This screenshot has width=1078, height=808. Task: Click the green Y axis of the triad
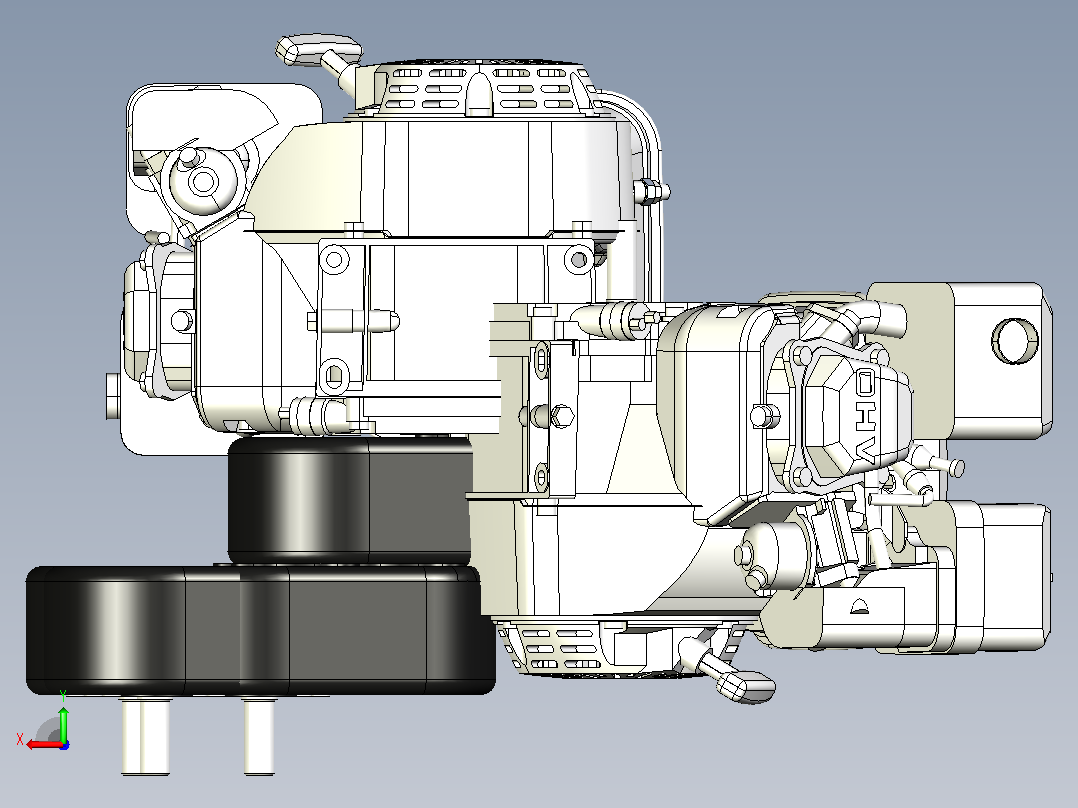(x=63, y=724)
